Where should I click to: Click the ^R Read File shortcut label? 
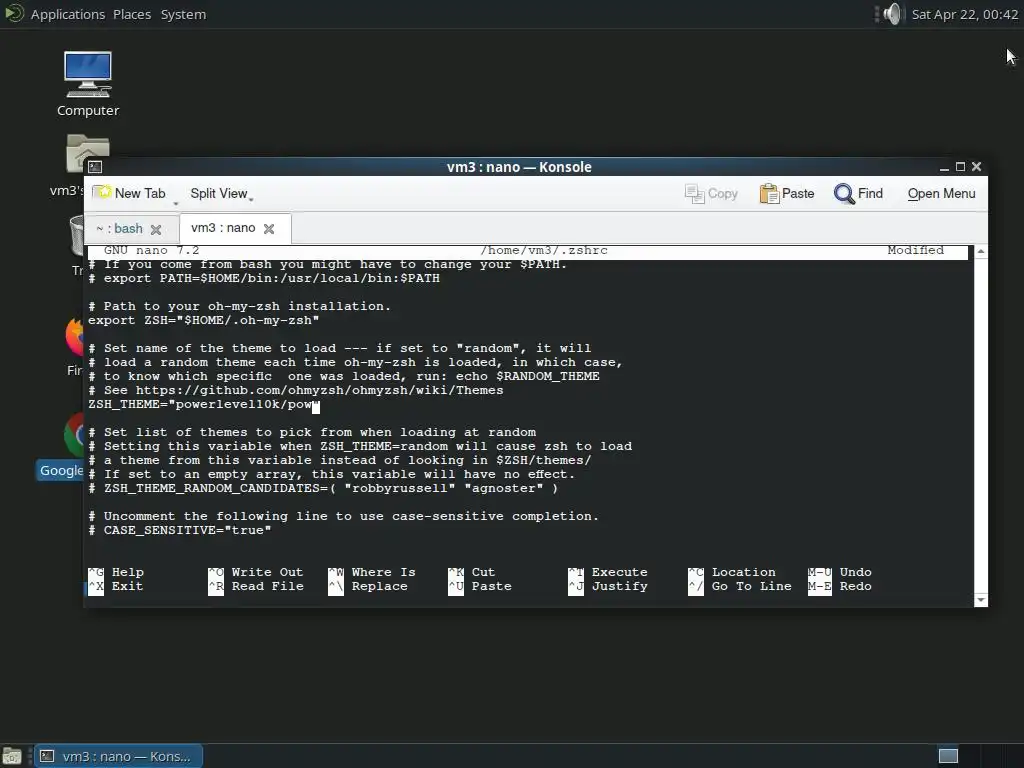255,586
